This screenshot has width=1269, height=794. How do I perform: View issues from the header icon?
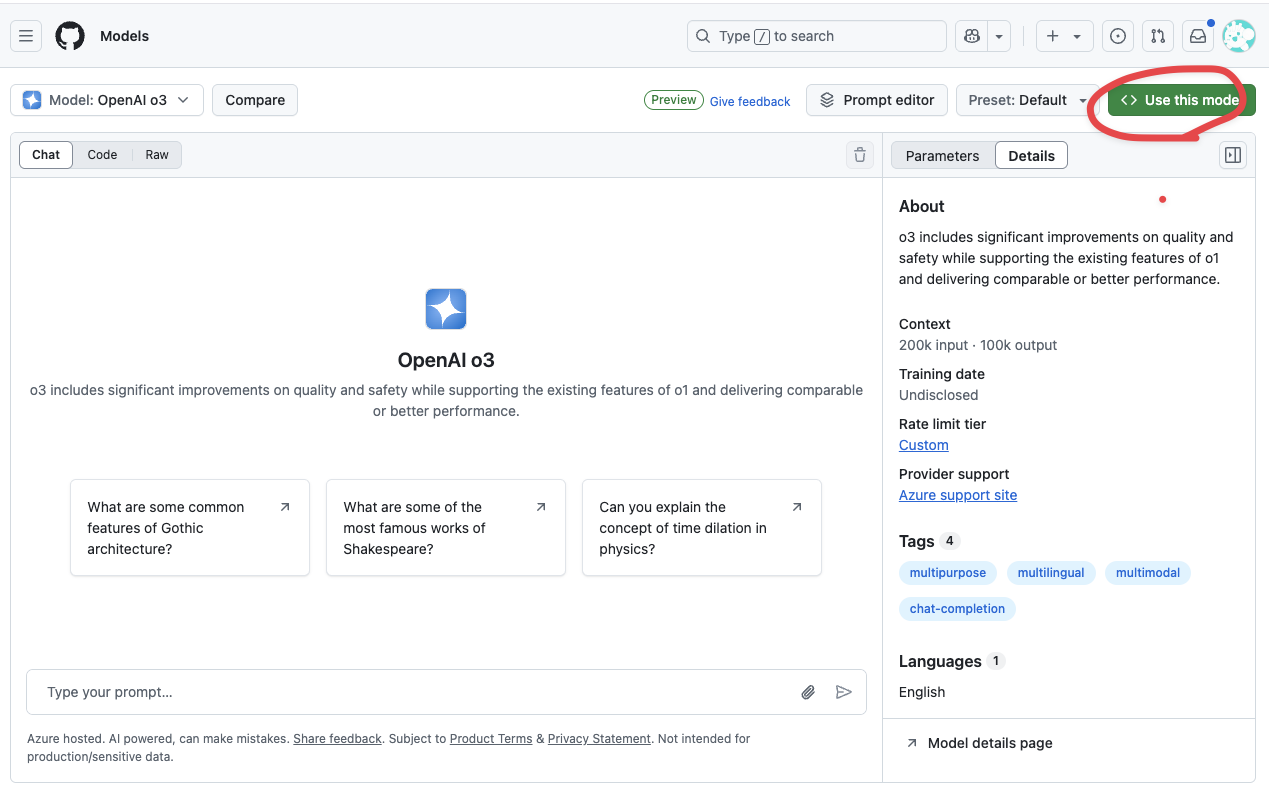[1118, 36]
